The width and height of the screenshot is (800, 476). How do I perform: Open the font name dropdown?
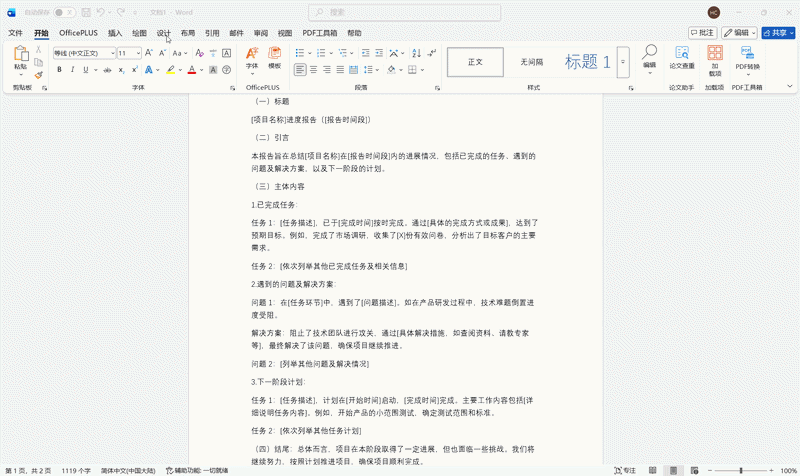pyautogui.click(x=112, y=53)
